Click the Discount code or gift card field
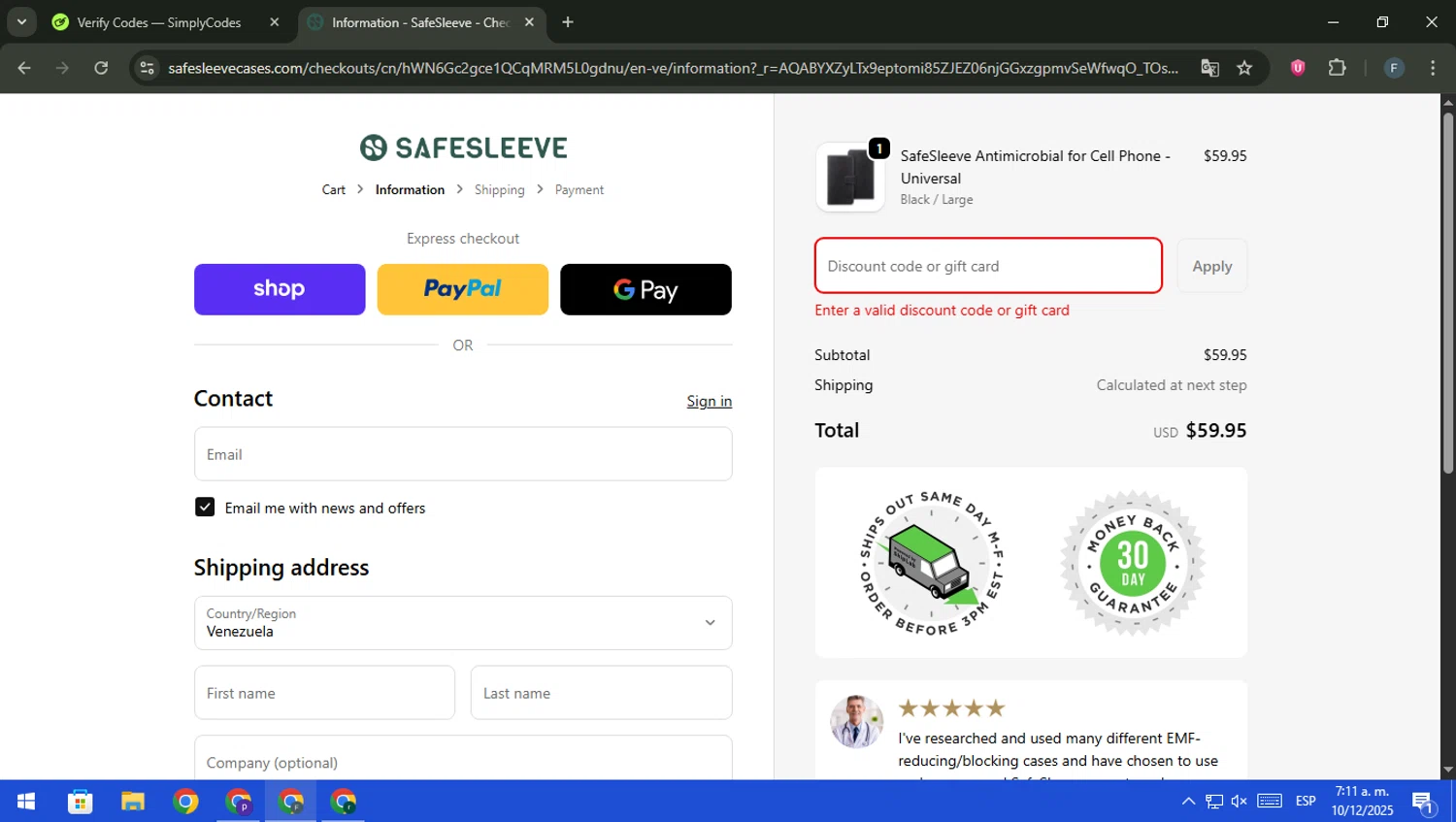The height and width of the screenshot is (822, 1456). point(988,266)
